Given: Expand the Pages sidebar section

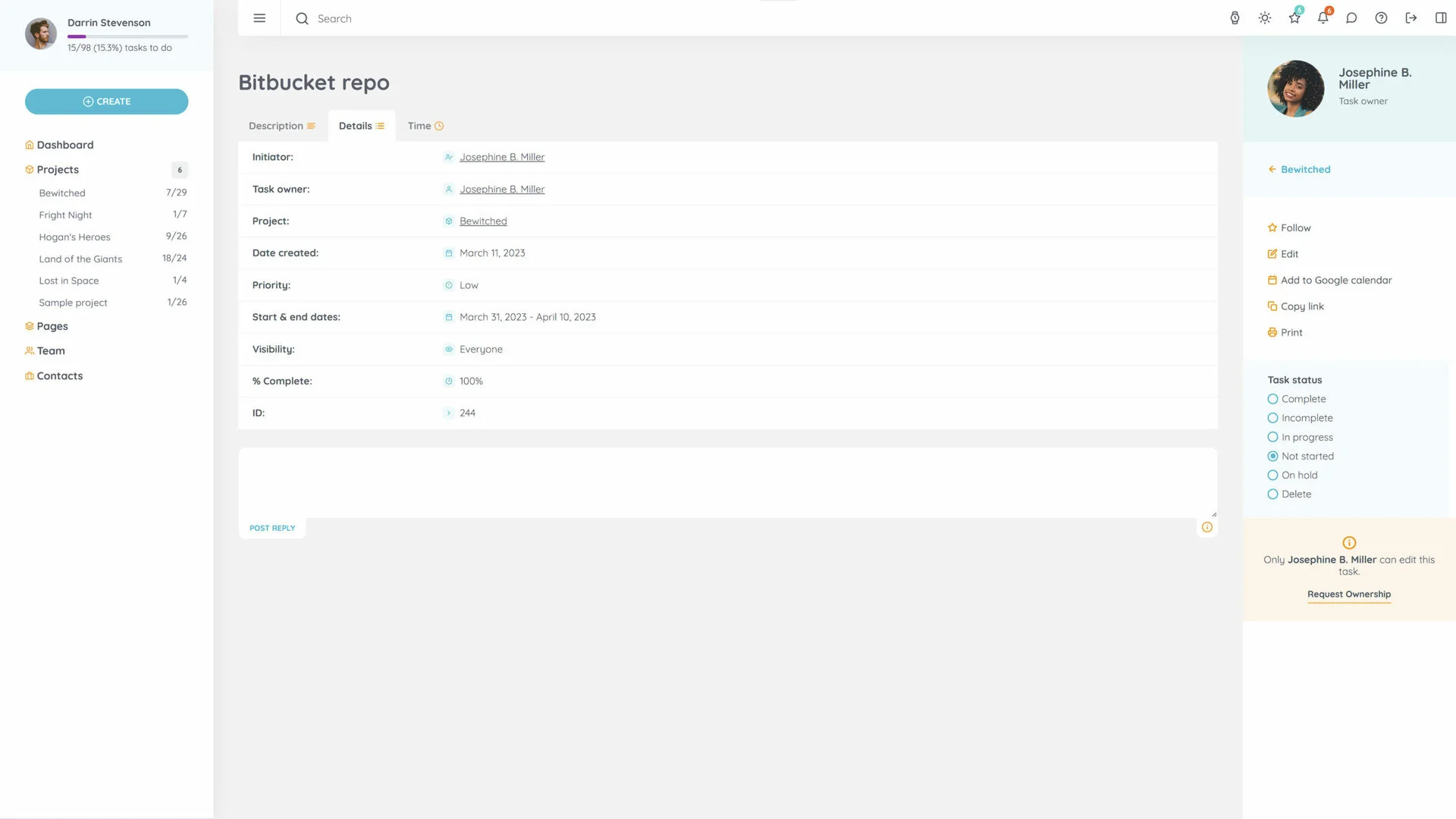Looking at the screenshot, I should pyautogui.click(x=52, y=326).
